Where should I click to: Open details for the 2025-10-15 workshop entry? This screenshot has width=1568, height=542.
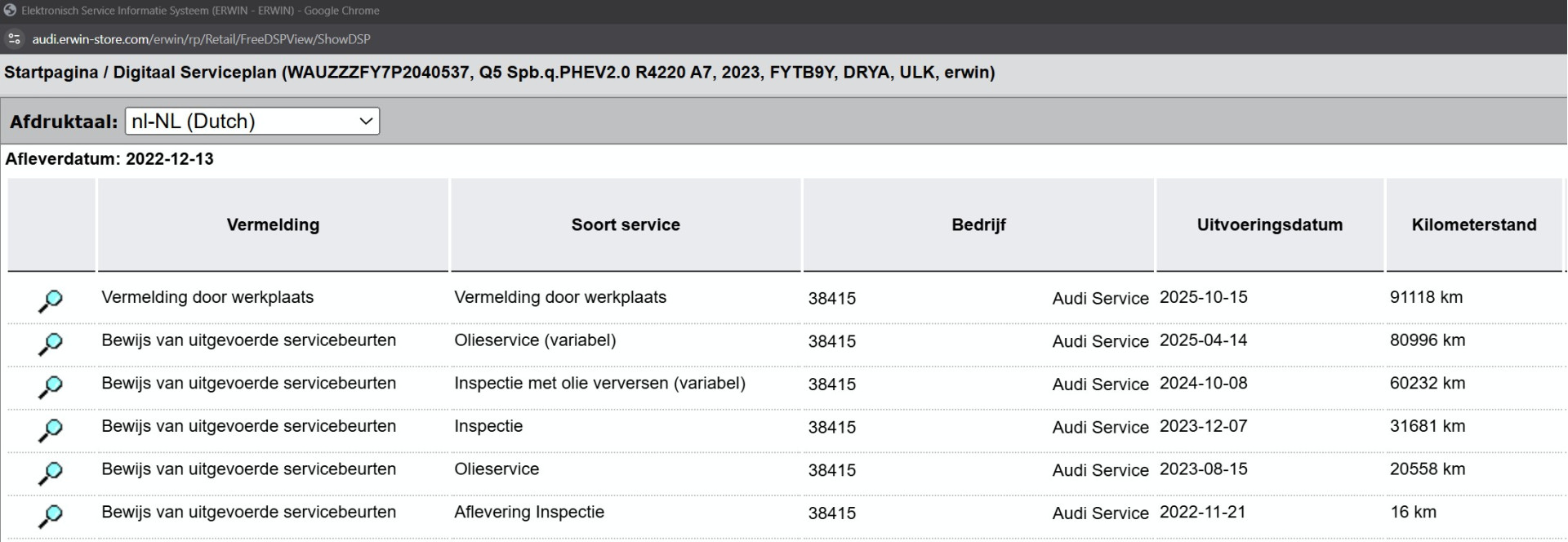tap(51, 300)
